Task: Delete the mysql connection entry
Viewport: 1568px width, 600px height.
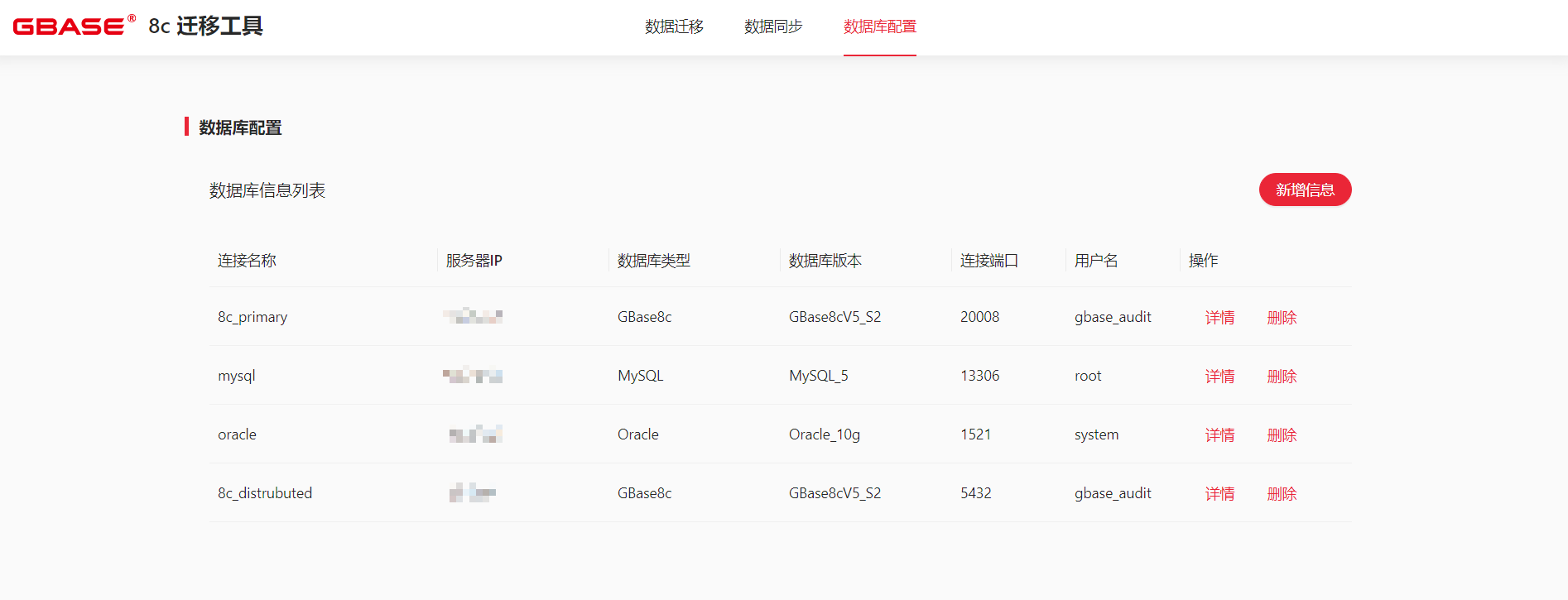Action: (x=1282, y=377)
